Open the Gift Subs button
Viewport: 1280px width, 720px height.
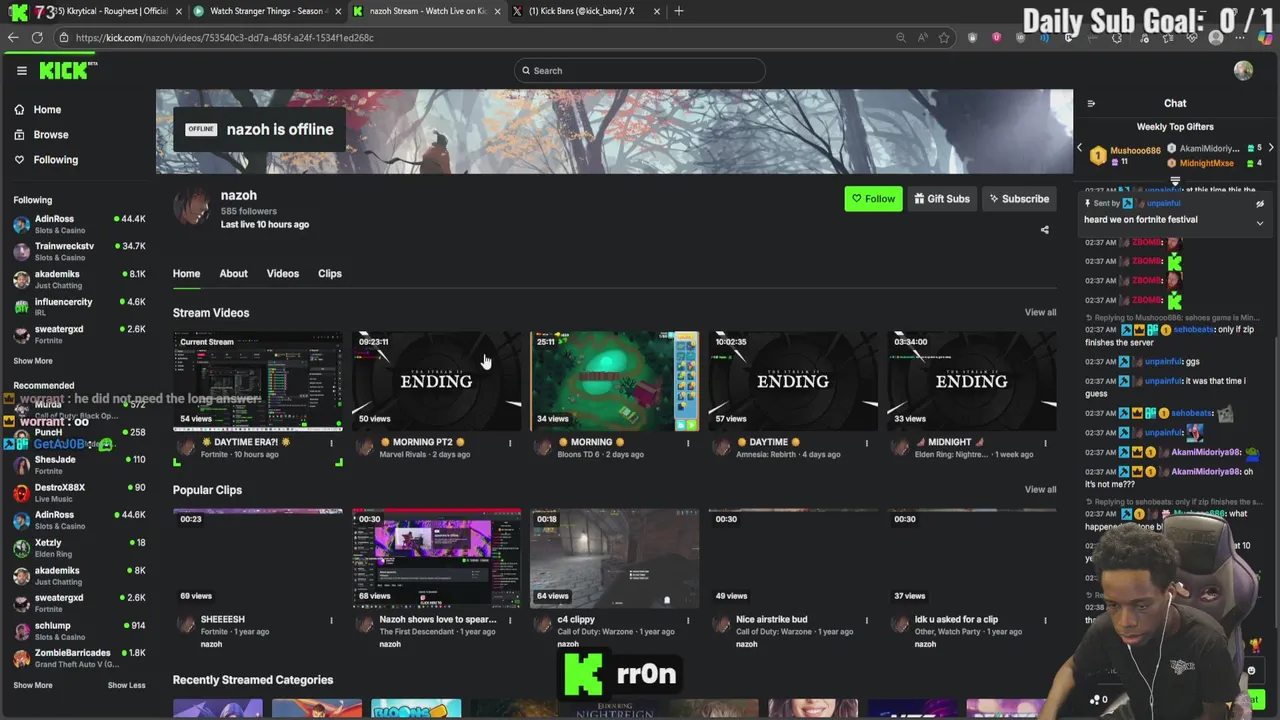(942, 199)
